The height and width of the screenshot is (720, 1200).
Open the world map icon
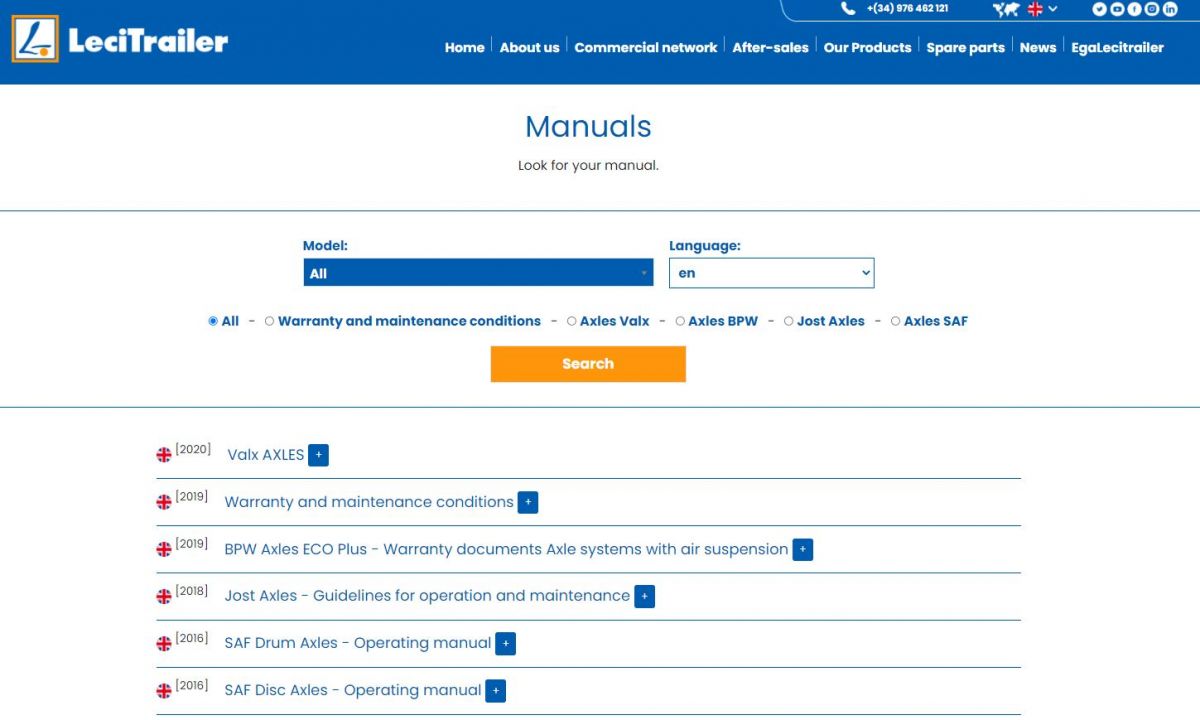[1006, 9]
